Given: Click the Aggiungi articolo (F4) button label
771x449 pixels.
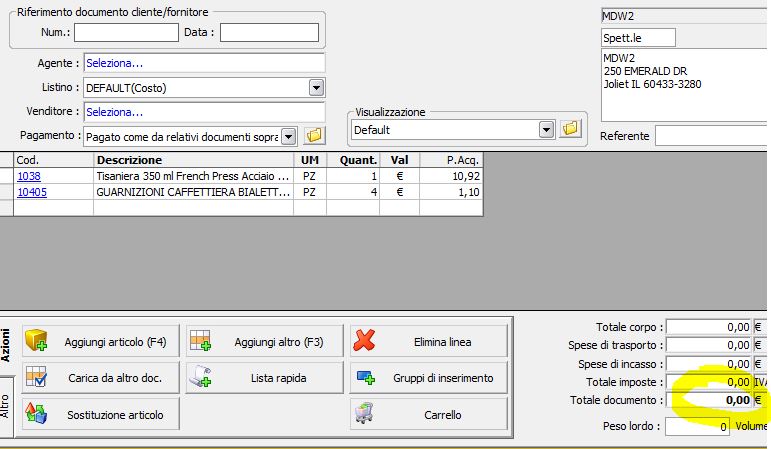Looking at the screenshot, I should tap(115, 342).
